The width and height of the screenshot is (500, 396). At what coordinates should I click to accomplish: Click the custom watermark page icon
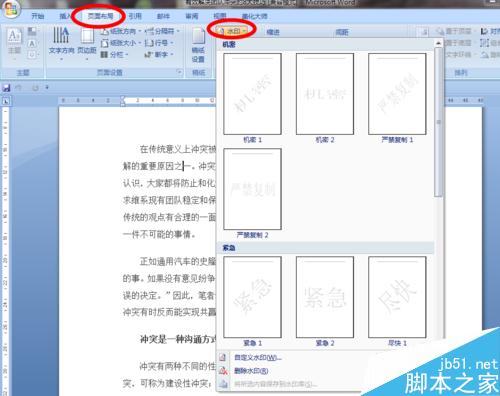pos(223,358)
